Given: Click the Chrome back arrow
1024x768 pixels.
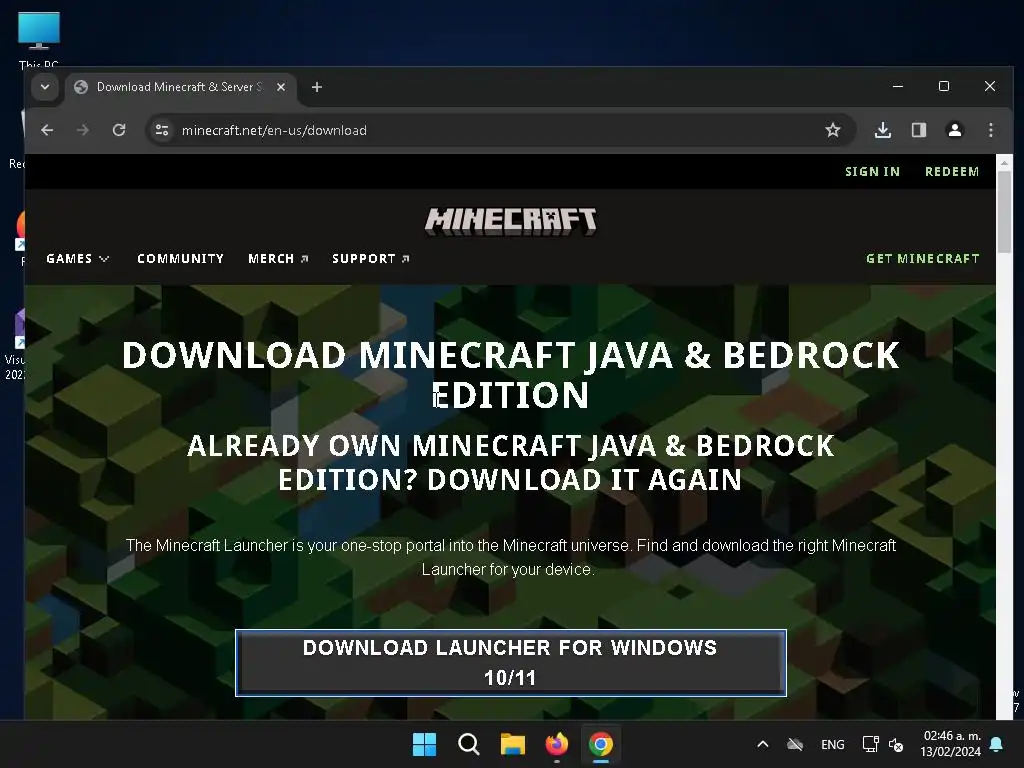Looking at the screenshot, I should click(x=47, y=130).
